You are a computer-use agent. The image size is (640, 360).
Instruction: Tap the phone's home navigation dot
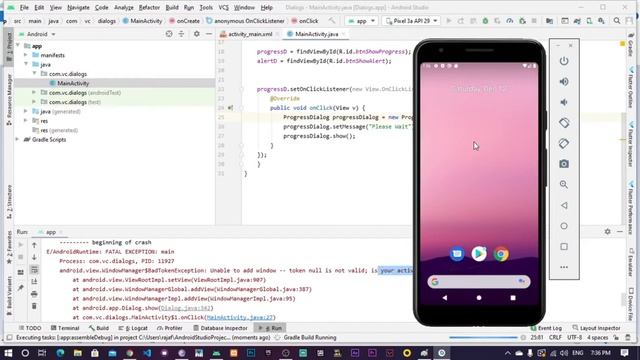tap(479, 298)
